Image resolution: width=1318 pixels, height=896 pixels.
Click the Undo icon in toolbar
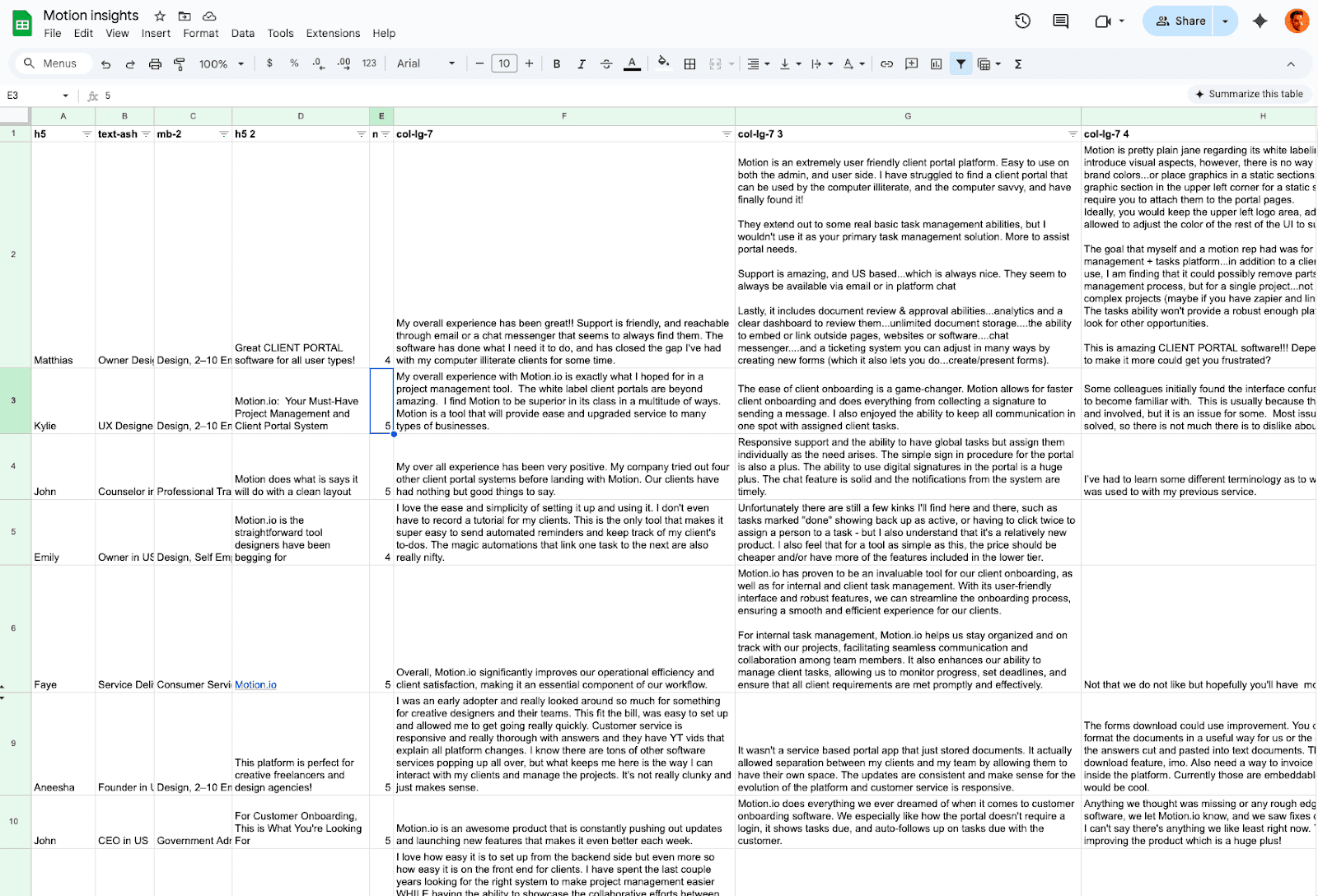click(105, 64)
